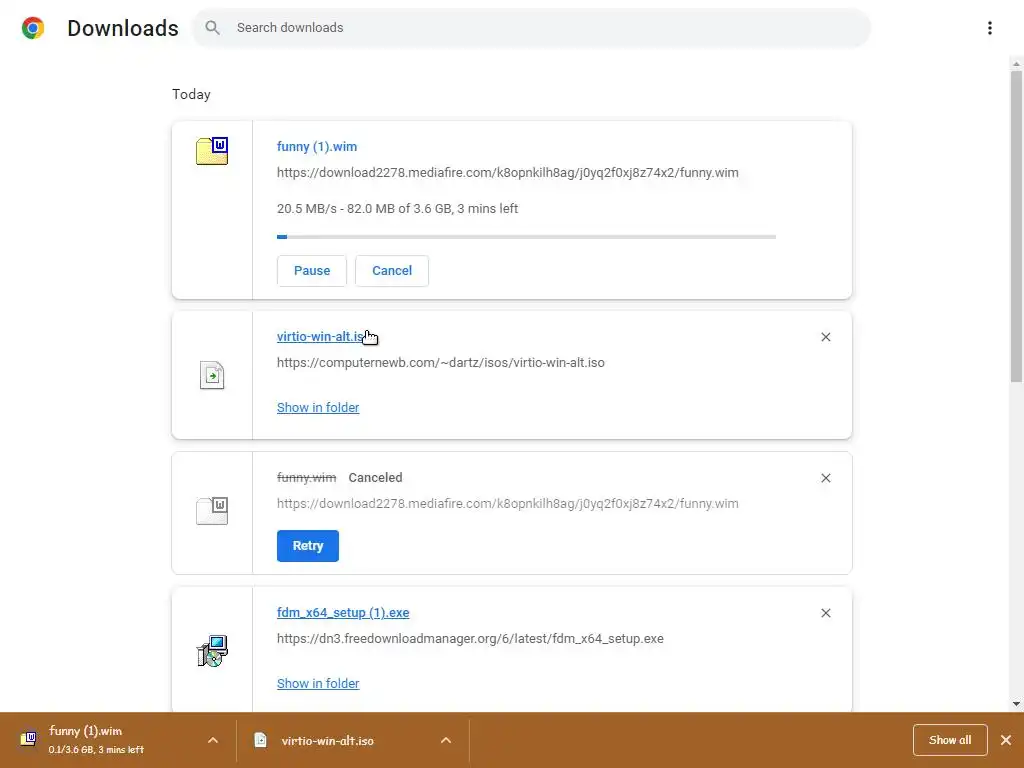Retry the canceled funny.wim download
Viewport: 1024px width, 768px height.
point(308,546)
